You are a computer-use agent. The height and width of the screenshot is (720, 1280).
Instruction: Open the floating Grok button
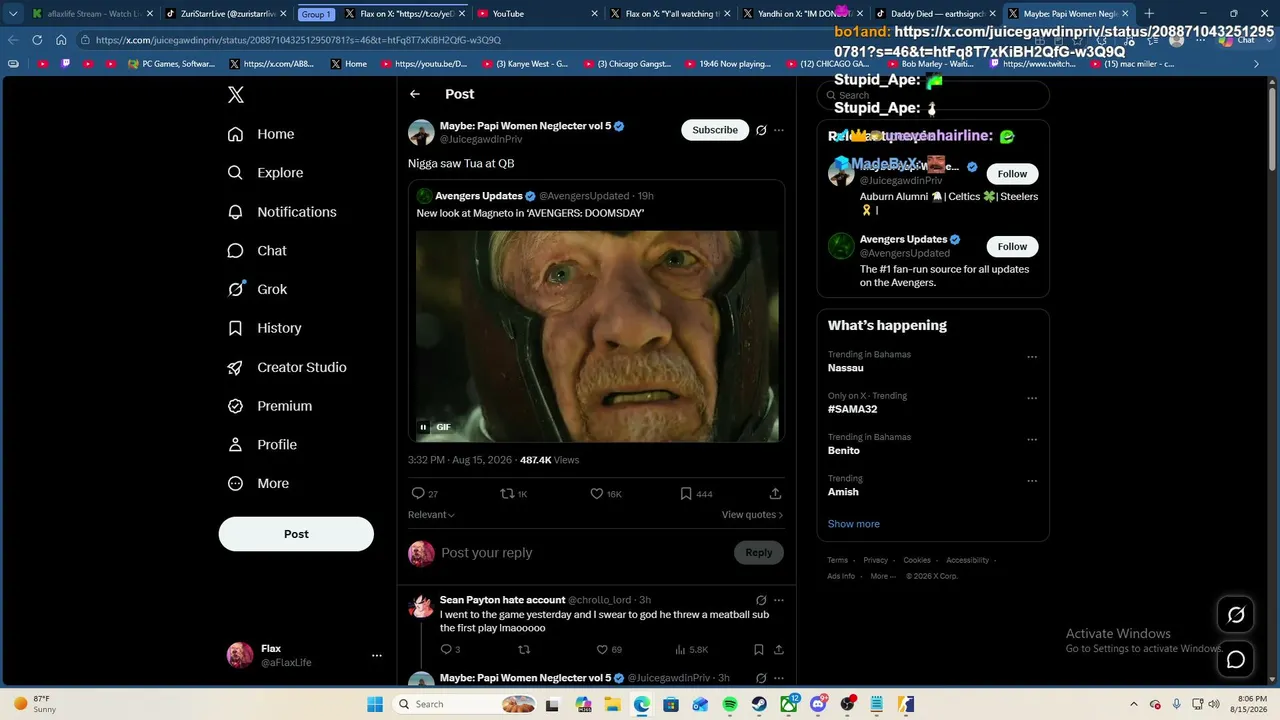click(x=1236, y=615)
